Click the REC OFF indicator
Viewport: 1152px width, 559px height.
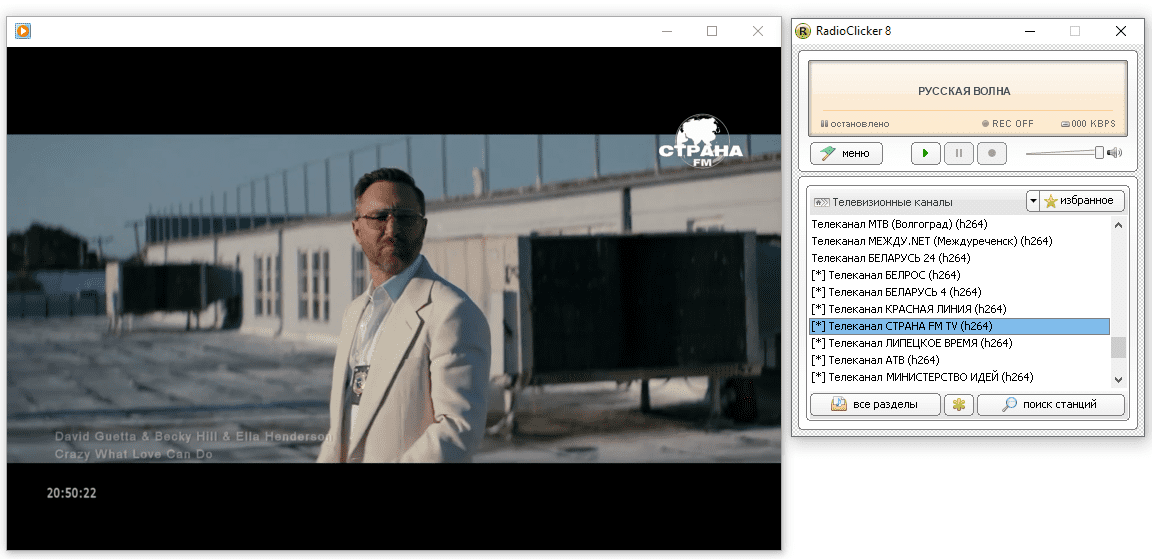1008,123
